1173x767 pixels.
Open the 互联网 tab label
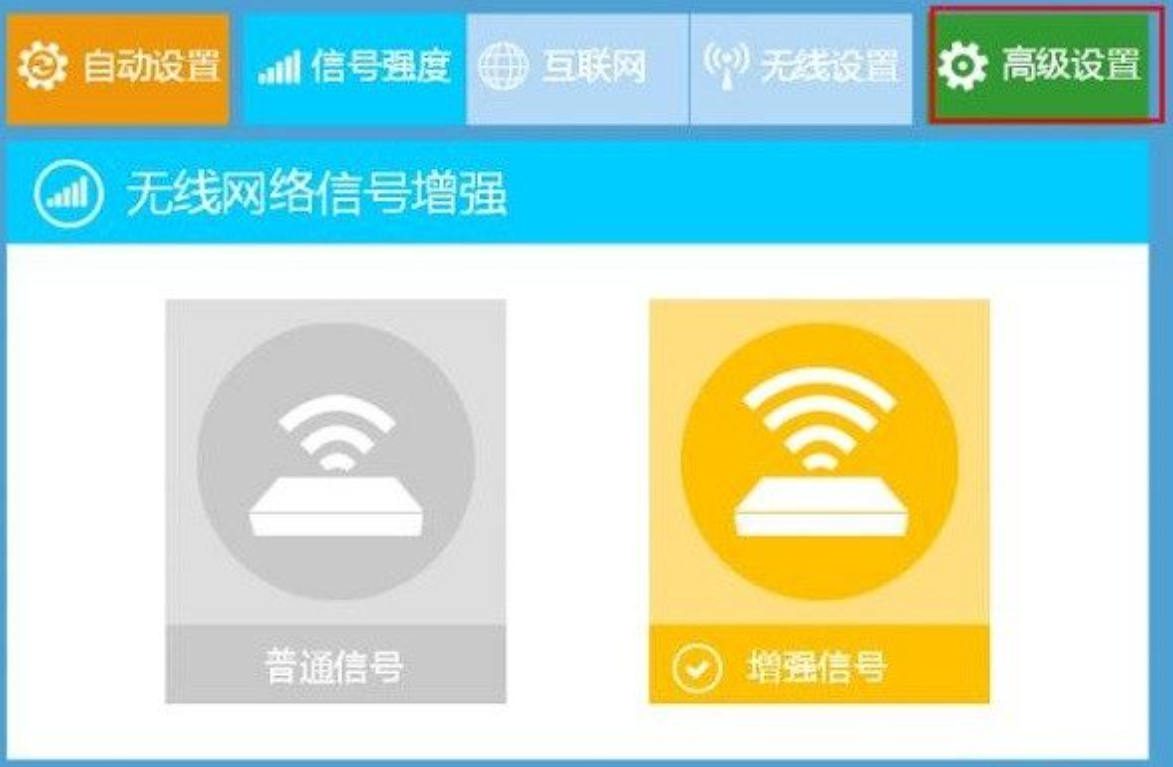(594, 66)
